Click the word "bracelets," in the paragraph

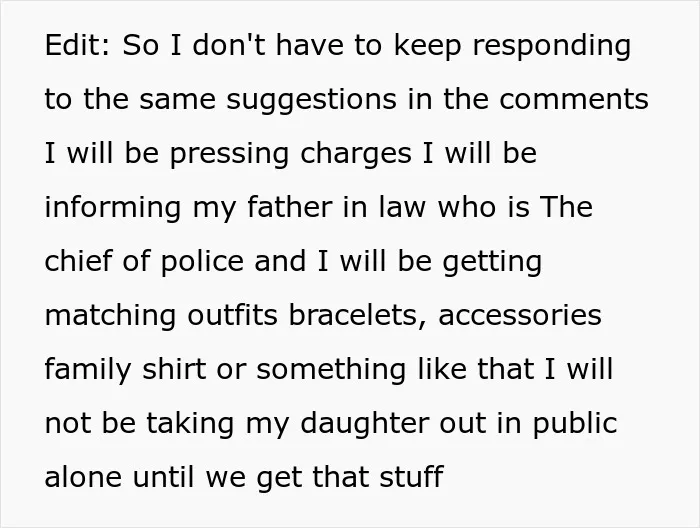coord(358,316)
